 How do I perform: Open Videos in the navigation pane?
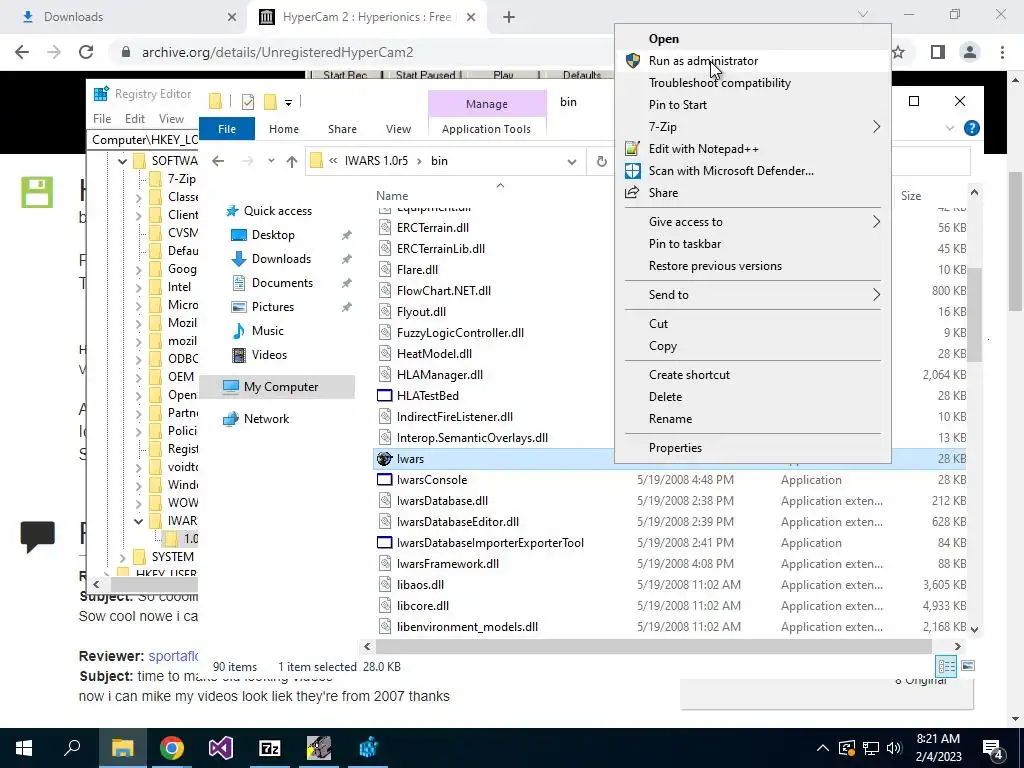pyautogui.click(x=269, y=355)
